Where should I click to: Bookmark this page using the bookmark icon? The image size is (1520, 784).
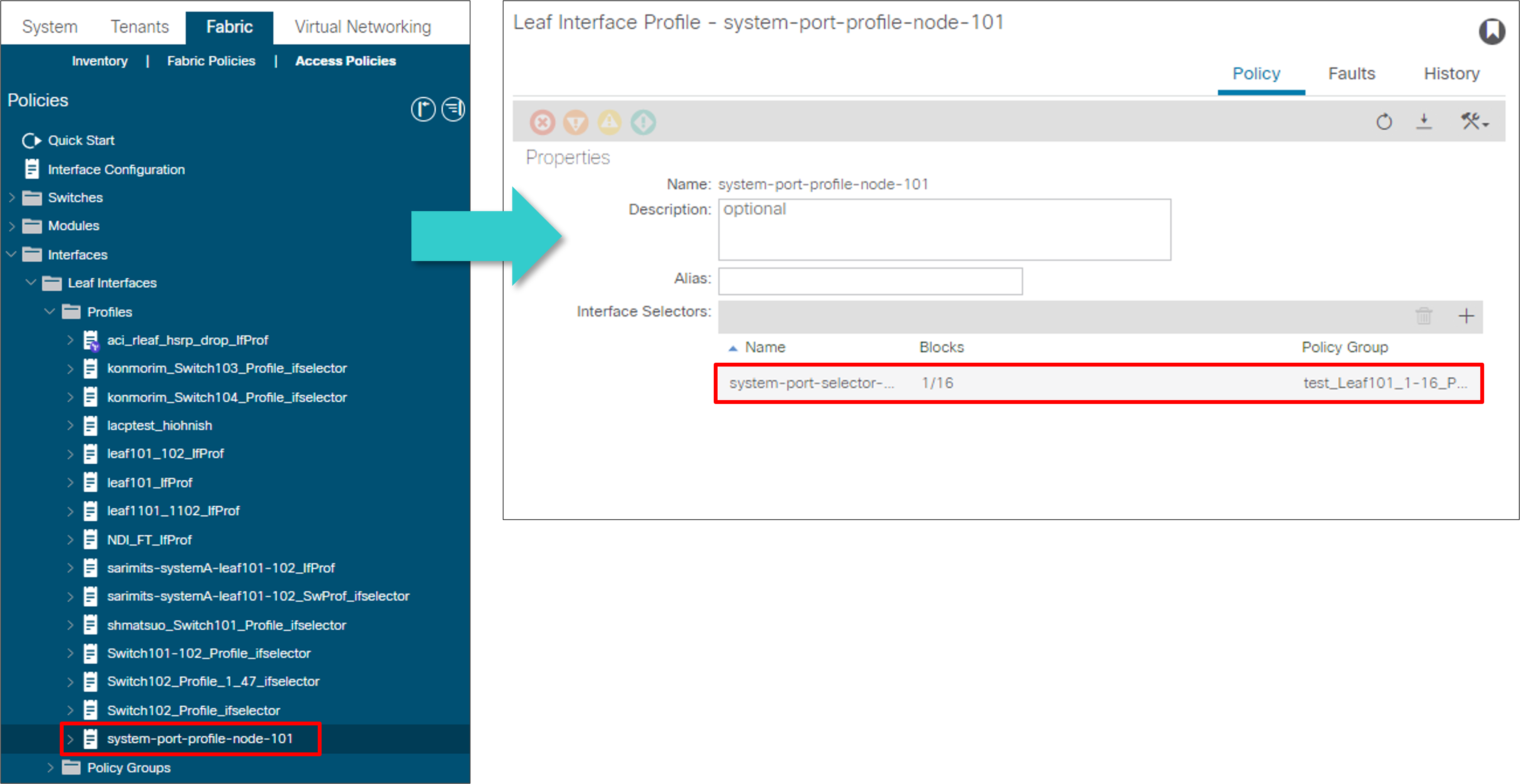pyautogui.click(x=1493, y=32)
